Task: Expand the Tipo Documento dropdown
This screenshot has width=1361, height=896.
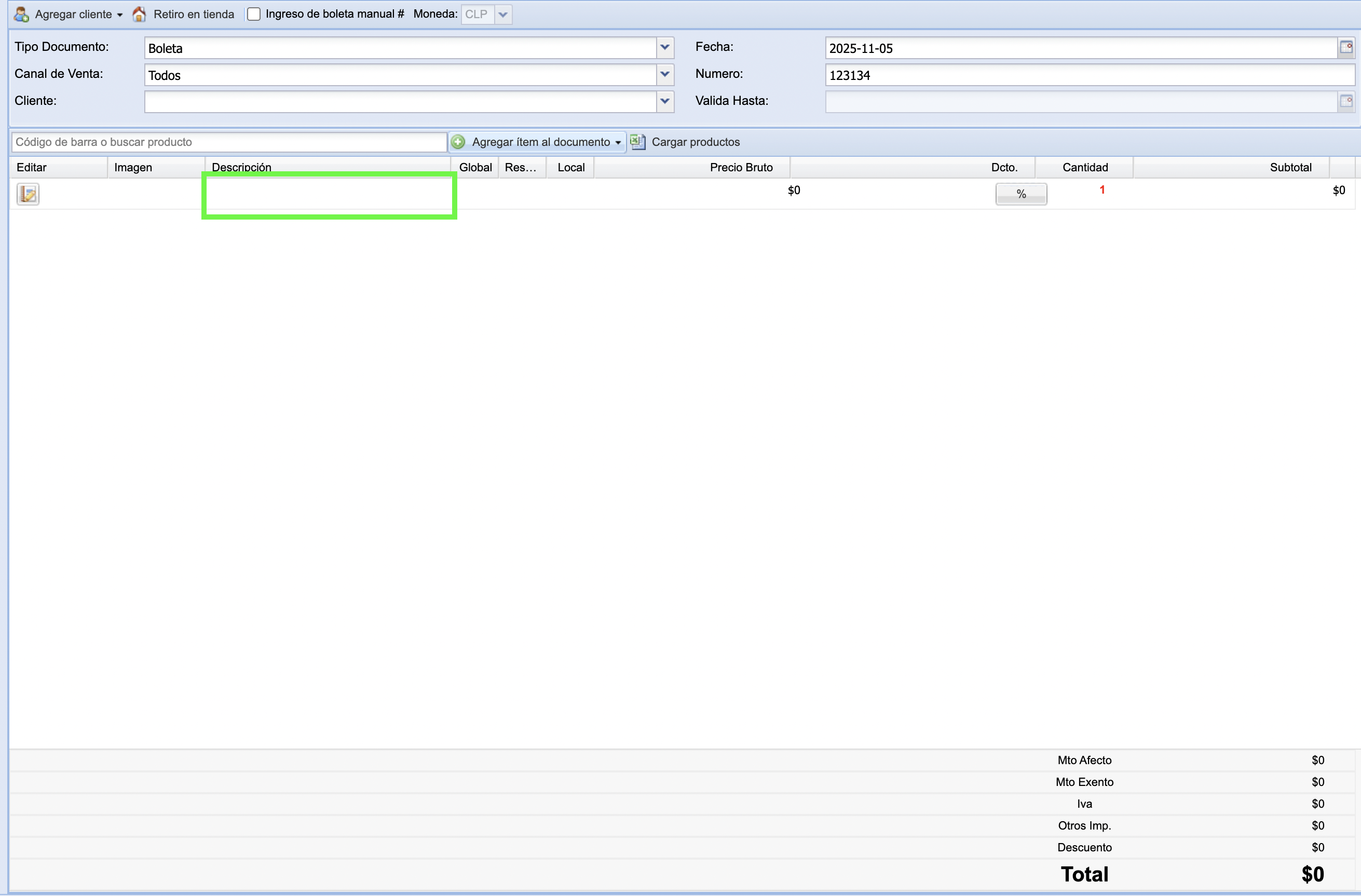Action: pyautogui.click(x=664, y=47)
